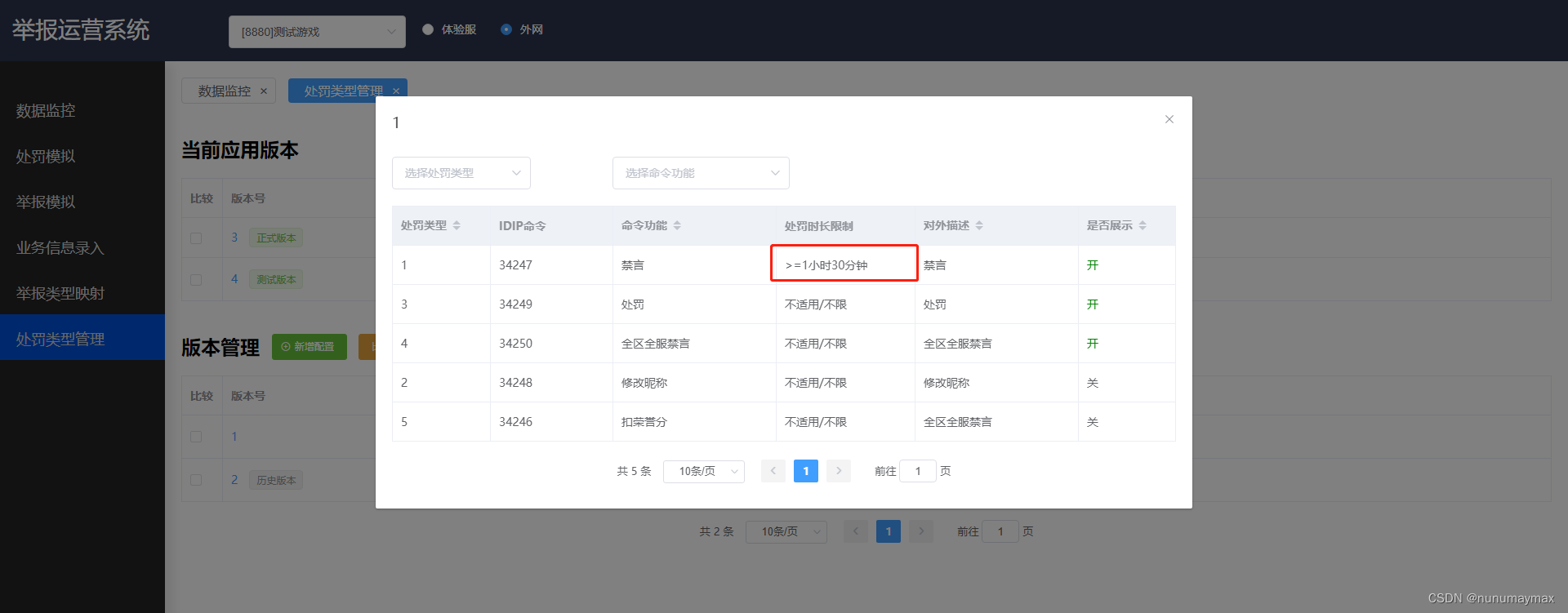Image resolution: width=1568 pixels, height=613 pixels.
Task: Click the 共 5 条 total count
Action: (634, 471)
